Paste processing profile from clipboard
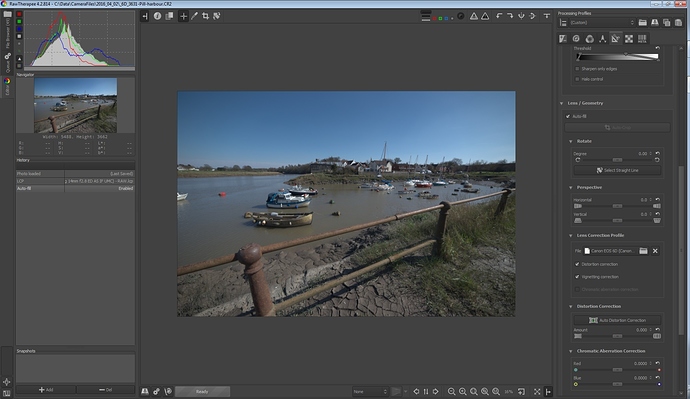690x399 pixels. pyautogui.click(x=678, y=22)
